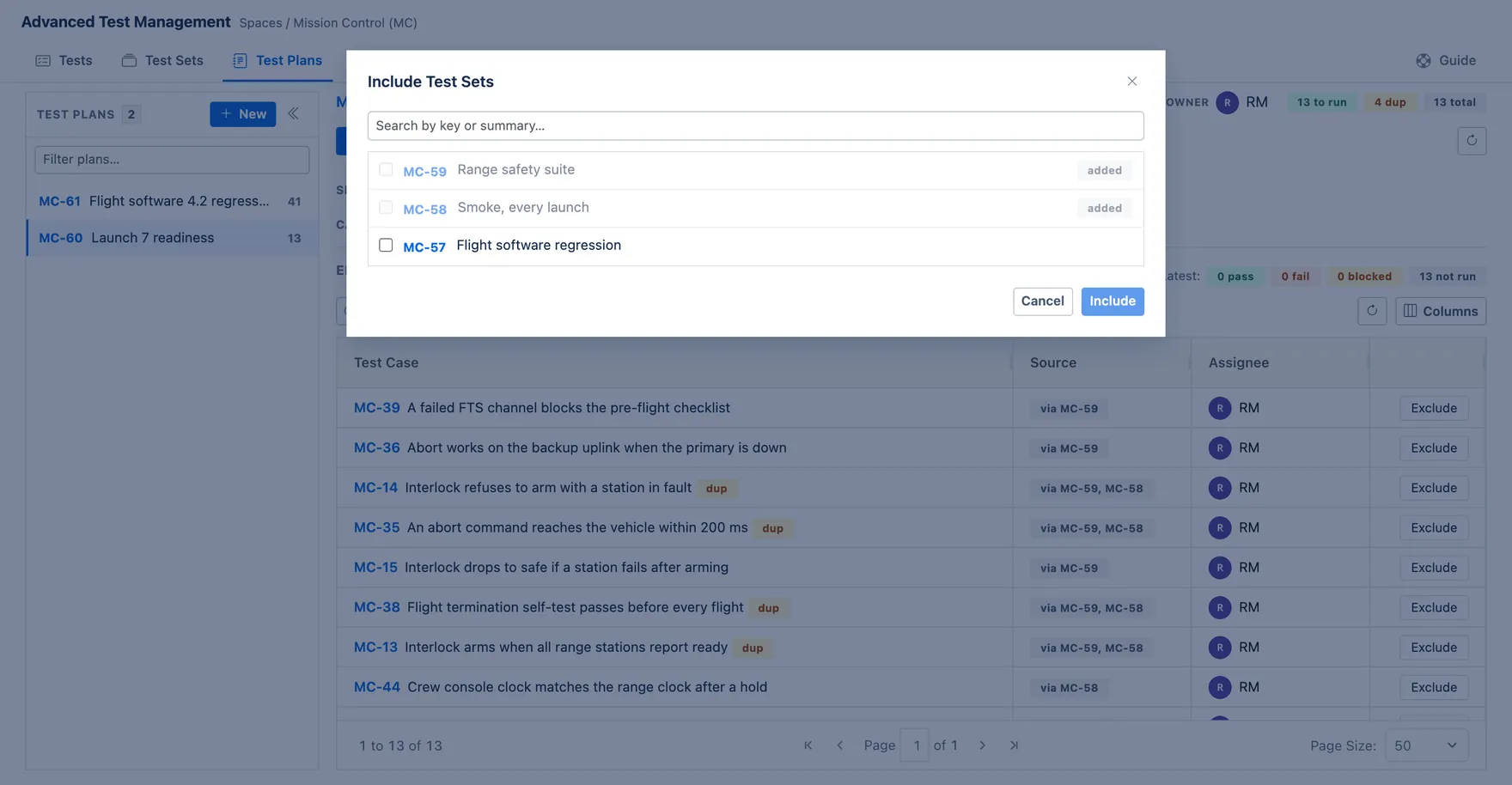Confirm with the Include button
The height and width of the screenshot is (785, 1512).
pyautogui.click(x=1112, y=301)
